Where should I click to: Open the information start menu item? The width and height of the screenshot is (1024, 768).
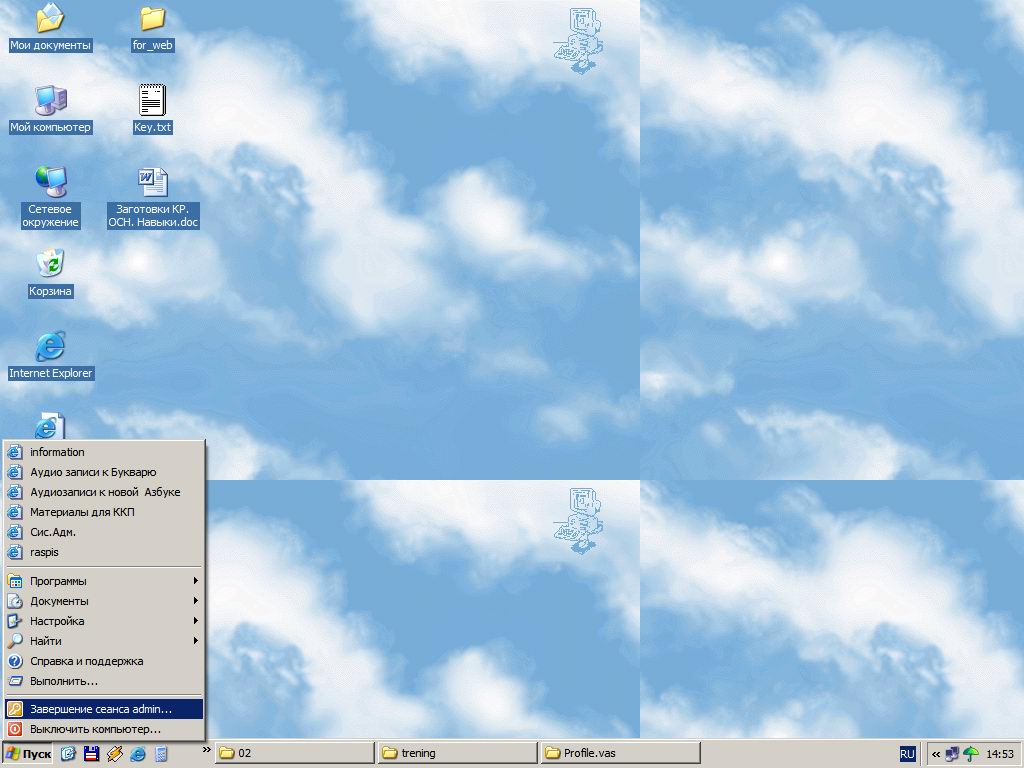coord(104,452)
